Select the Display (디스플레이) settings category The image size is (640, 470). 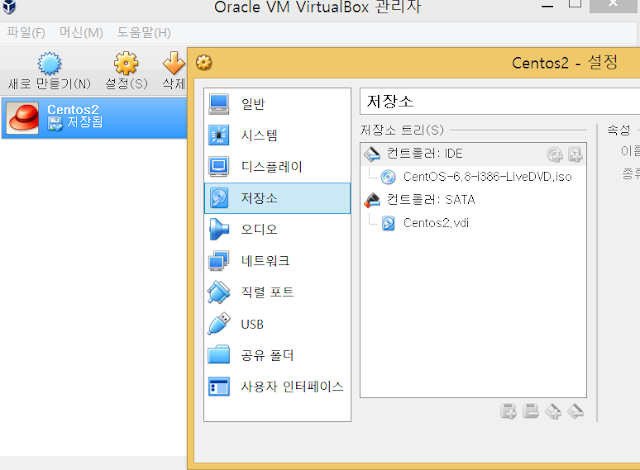click(x=277, y=166)
